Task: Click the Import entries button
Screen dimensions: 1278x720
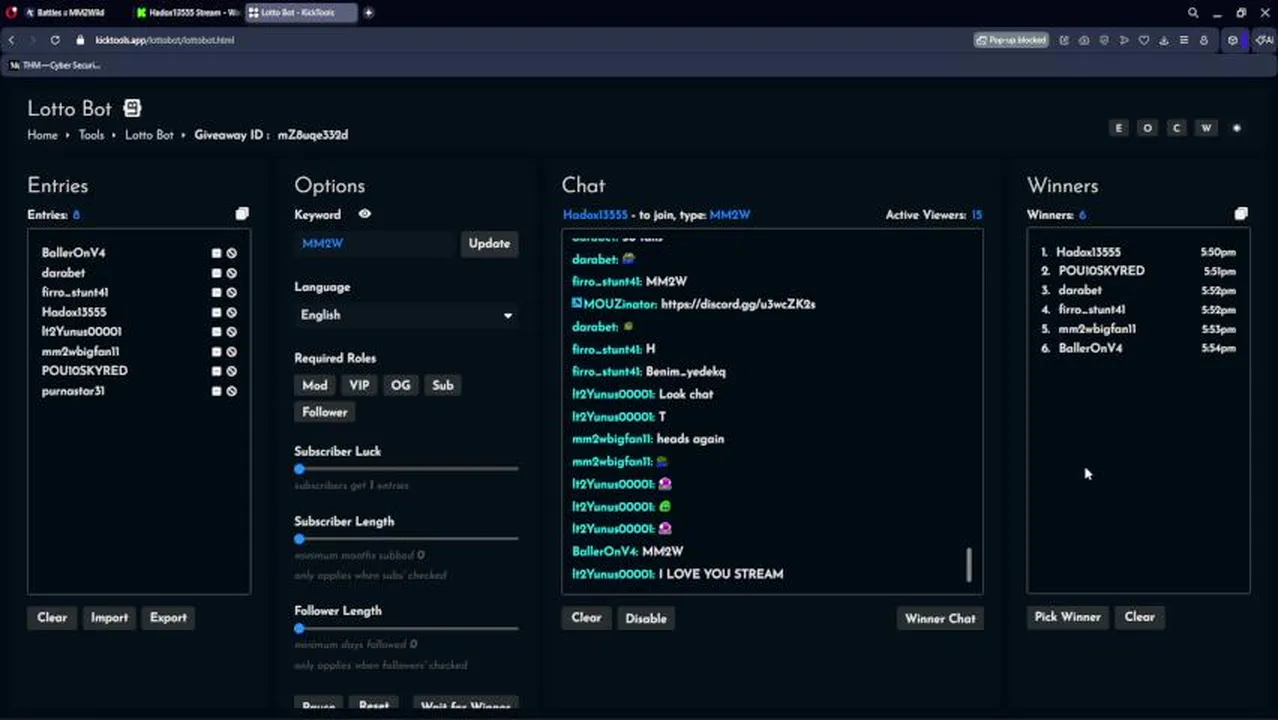Action: (x=109, y=618)
